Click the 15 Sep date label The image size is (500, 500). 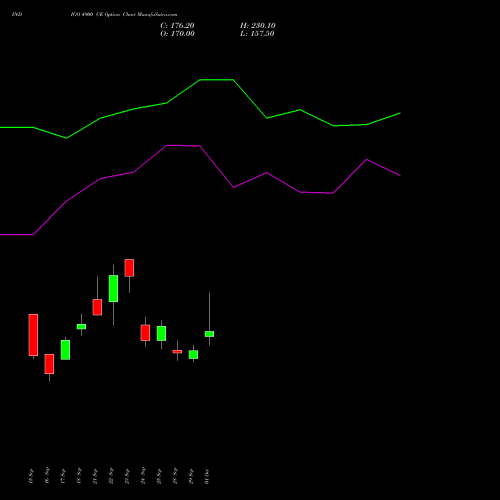[x=31, y=476]
